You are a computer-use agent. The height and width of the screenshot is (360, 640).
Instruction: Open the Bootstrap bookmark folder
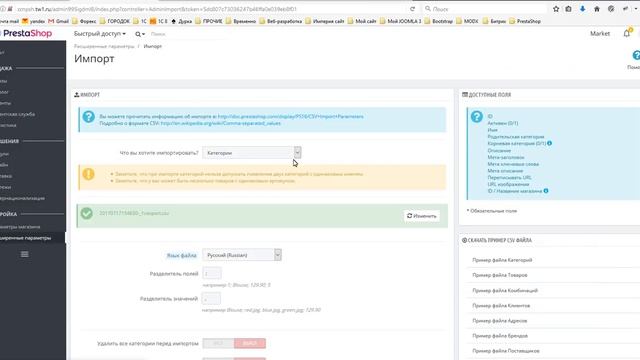439,21
